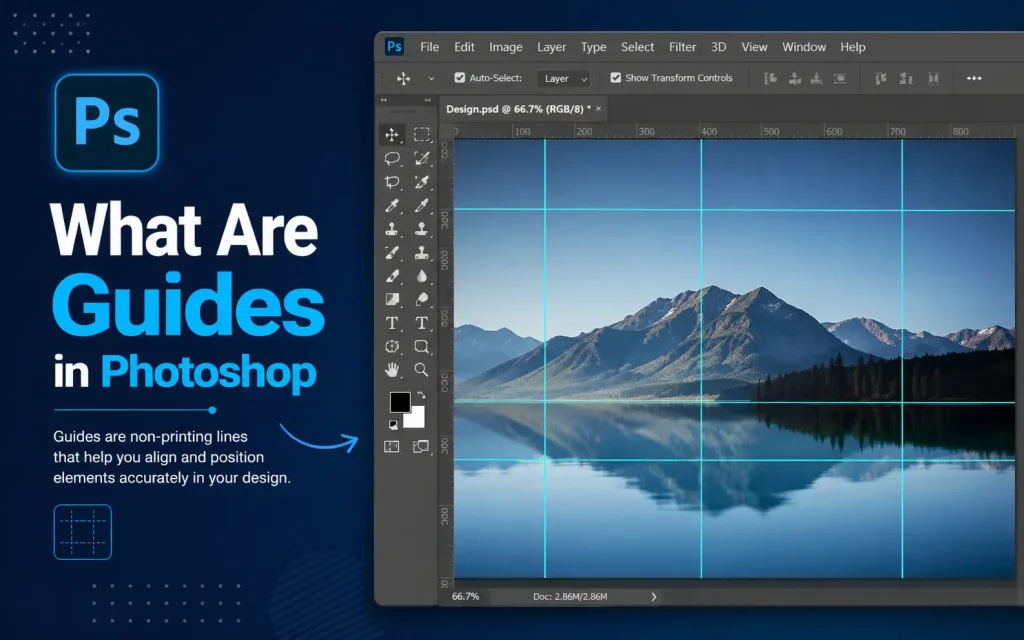Screen dimensions: 1024x640
Task: Click the black foreground color swatch
Action: 400,402
